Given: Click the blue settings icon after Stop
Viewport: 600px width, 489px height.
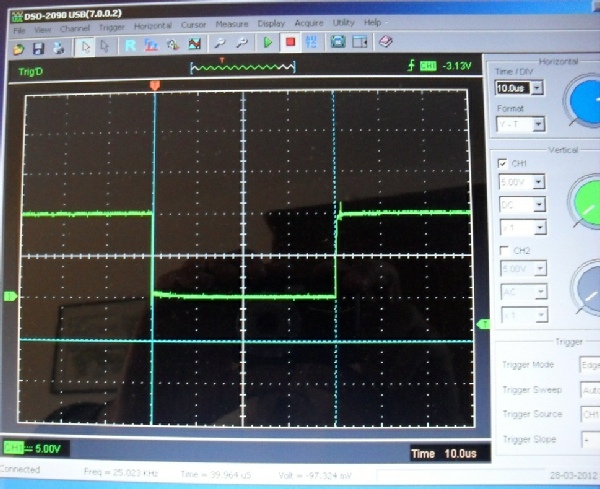Looking at the screenshot, I should [x=311, y=41].
